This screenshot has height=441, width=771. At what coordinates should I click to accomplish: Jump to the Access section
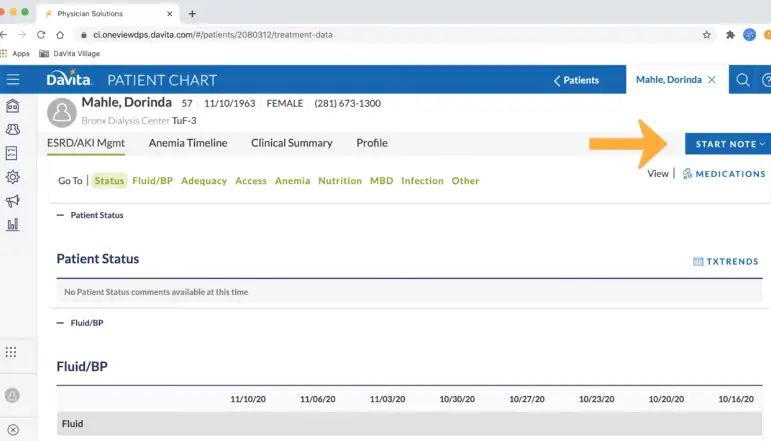(x=251, y=180)
